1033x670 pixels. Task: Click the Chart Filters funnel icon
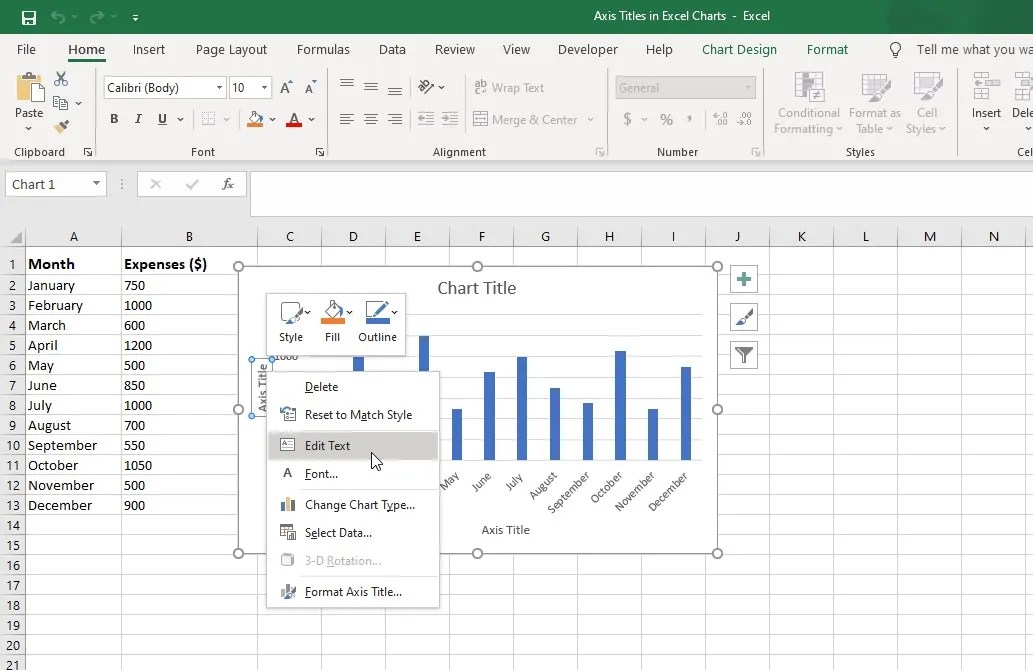743,355
